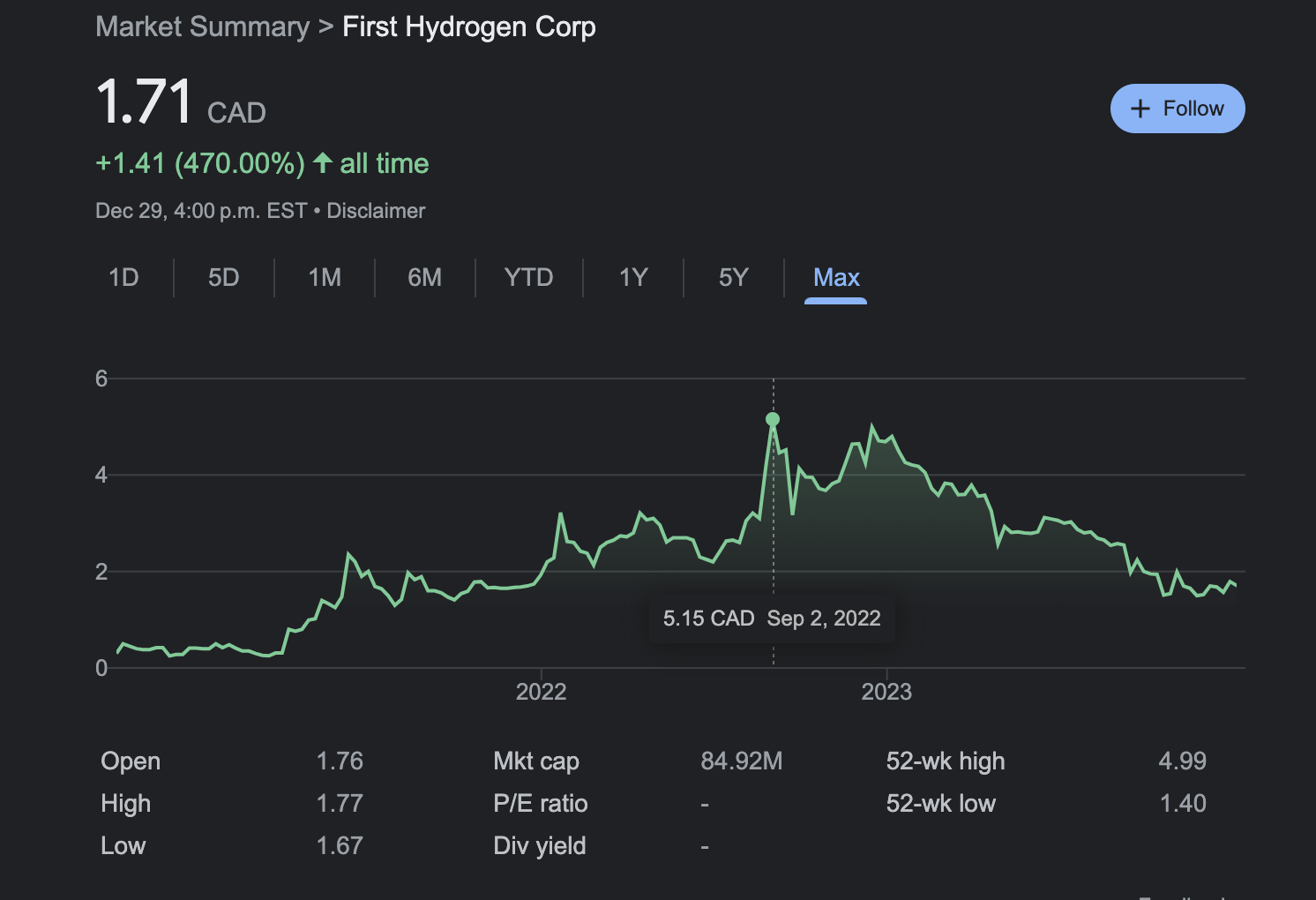Viewport: 1316px width, 900px height.
Task: Click the P/E ratio label
Action: [541, 804]
